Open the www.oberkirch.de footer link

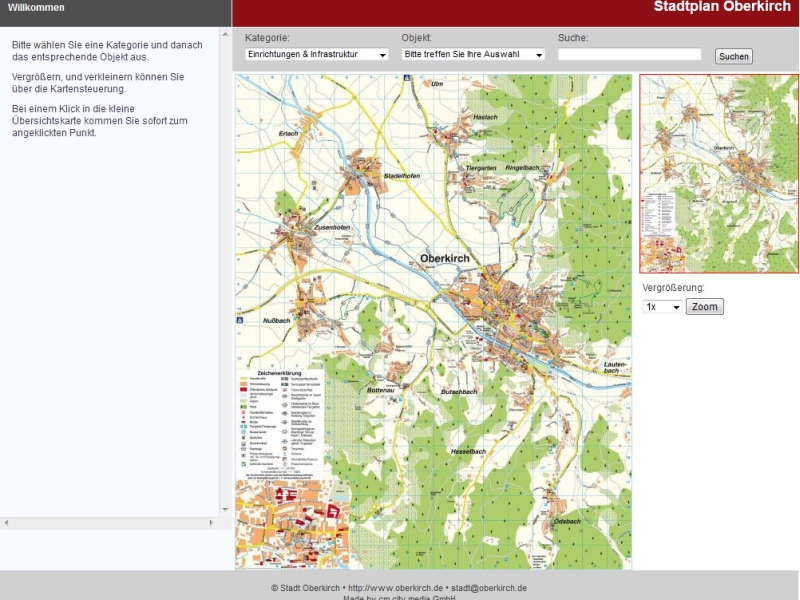point(395,588)
